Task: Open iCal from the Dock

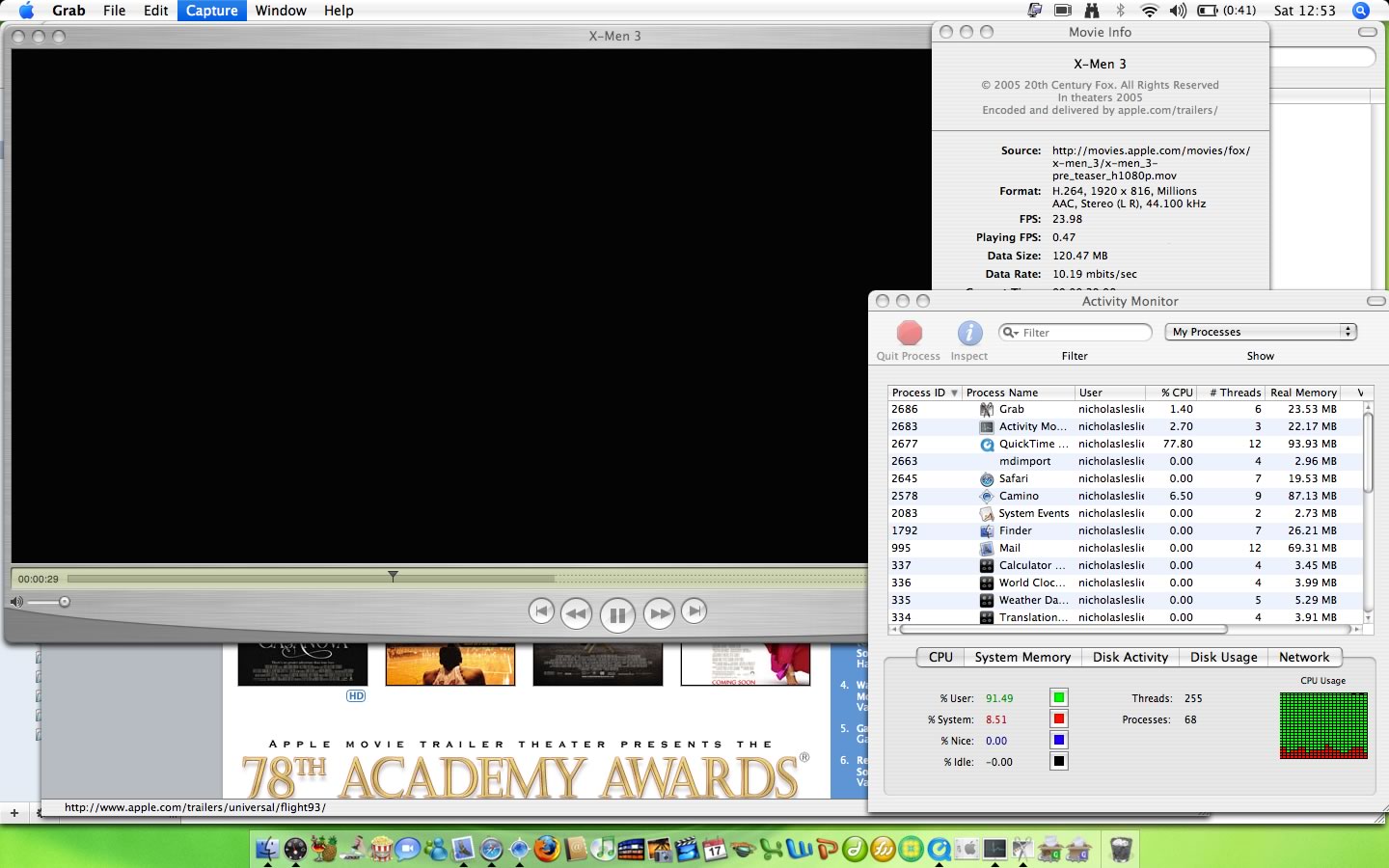Action: click(x=715, y=850)
